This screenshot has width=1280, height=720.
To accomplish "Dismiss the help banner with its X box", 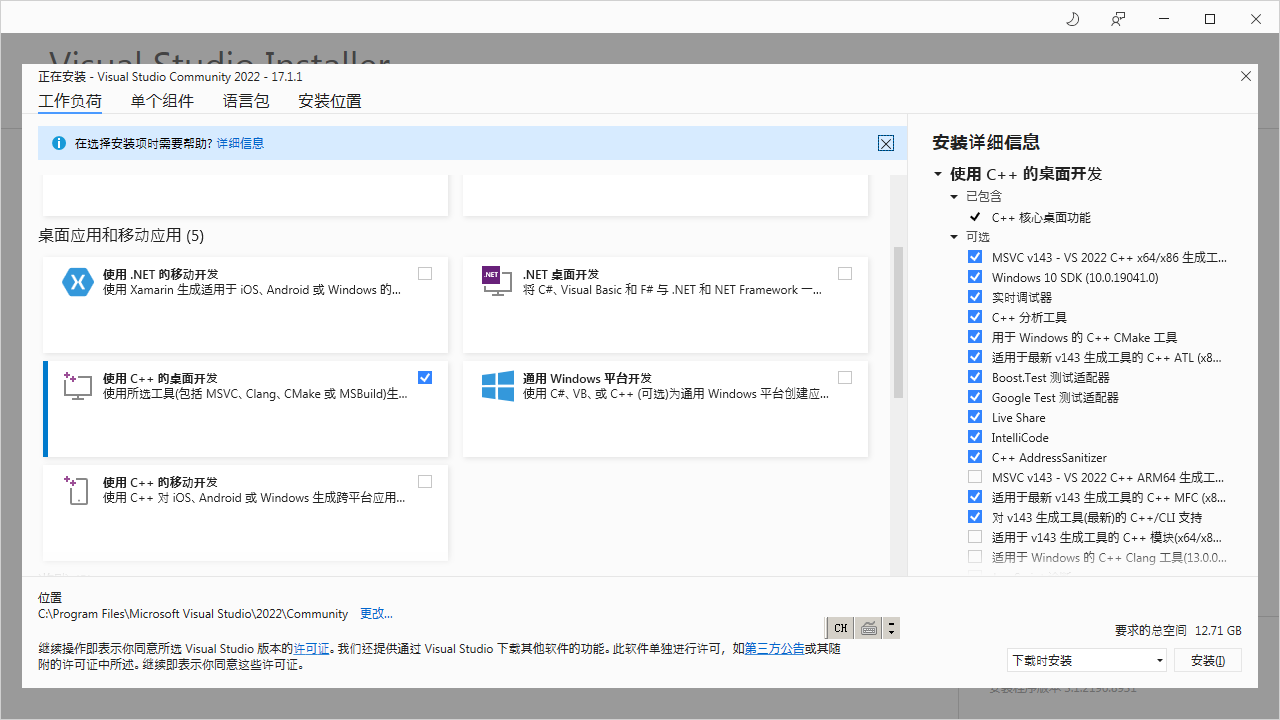I will point(886,143).
